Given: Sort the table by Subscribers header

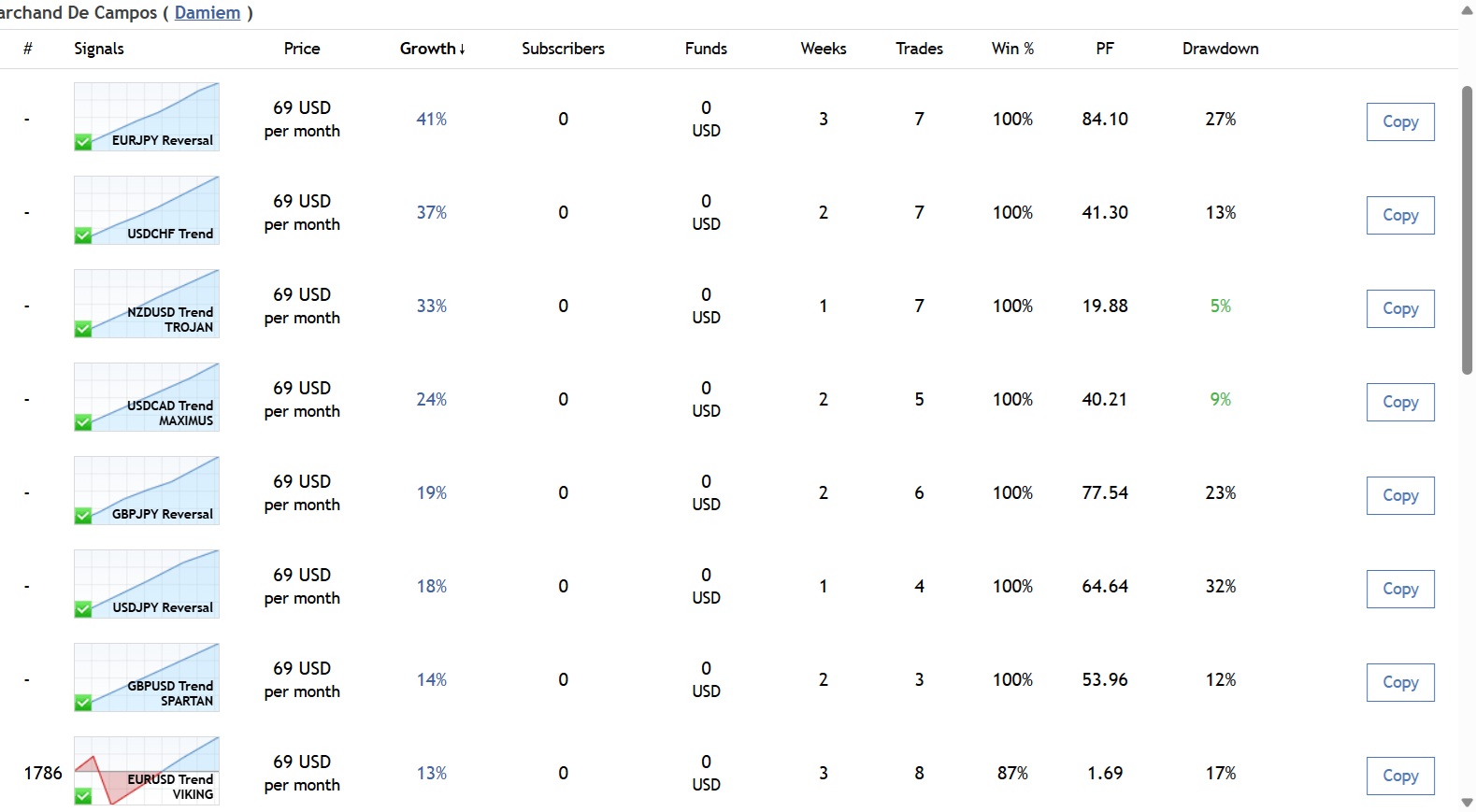Looking at the screenshot, I should coord(563,49).
